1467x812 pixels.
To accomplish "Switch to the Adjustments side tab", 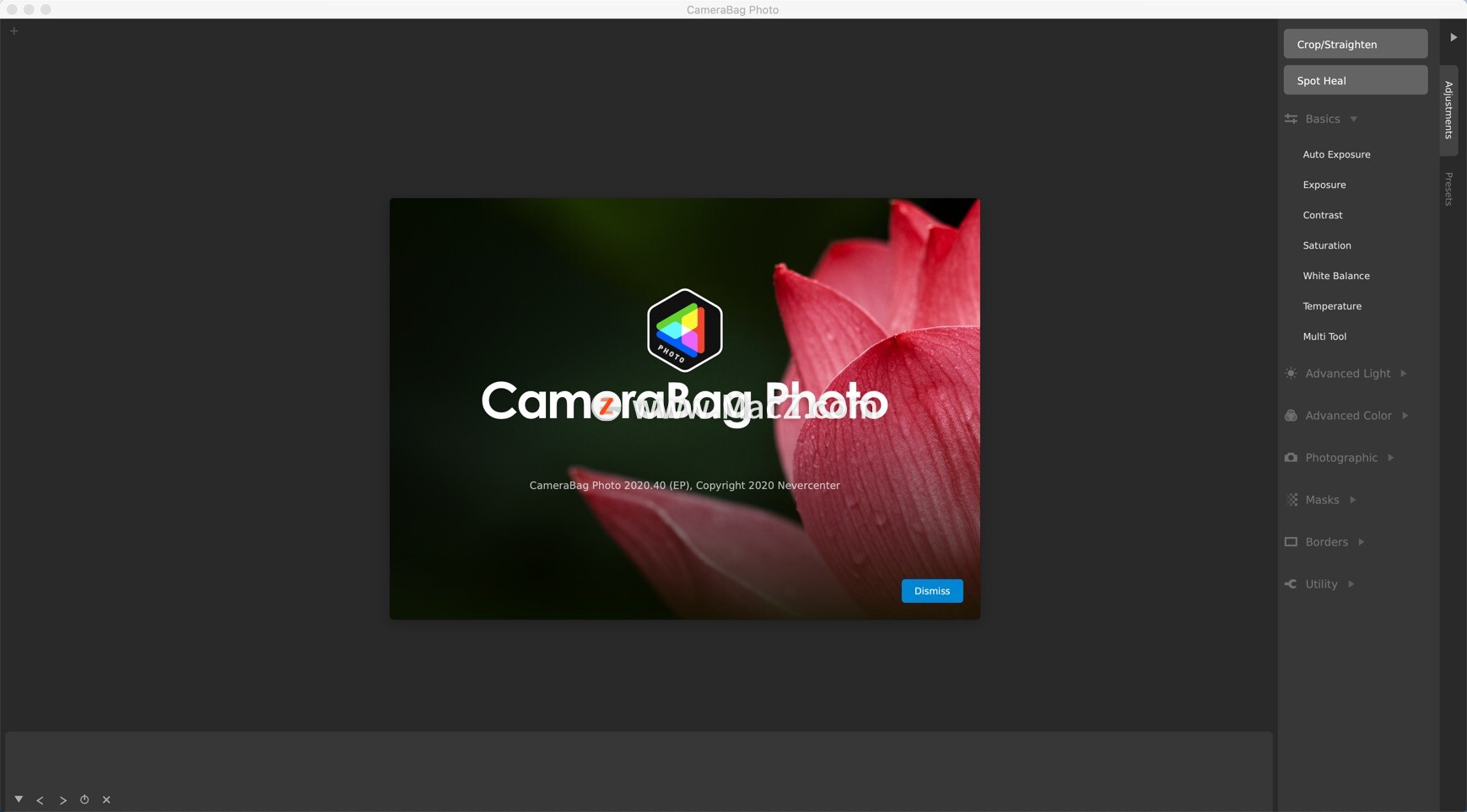I will tap(1448, 110).
